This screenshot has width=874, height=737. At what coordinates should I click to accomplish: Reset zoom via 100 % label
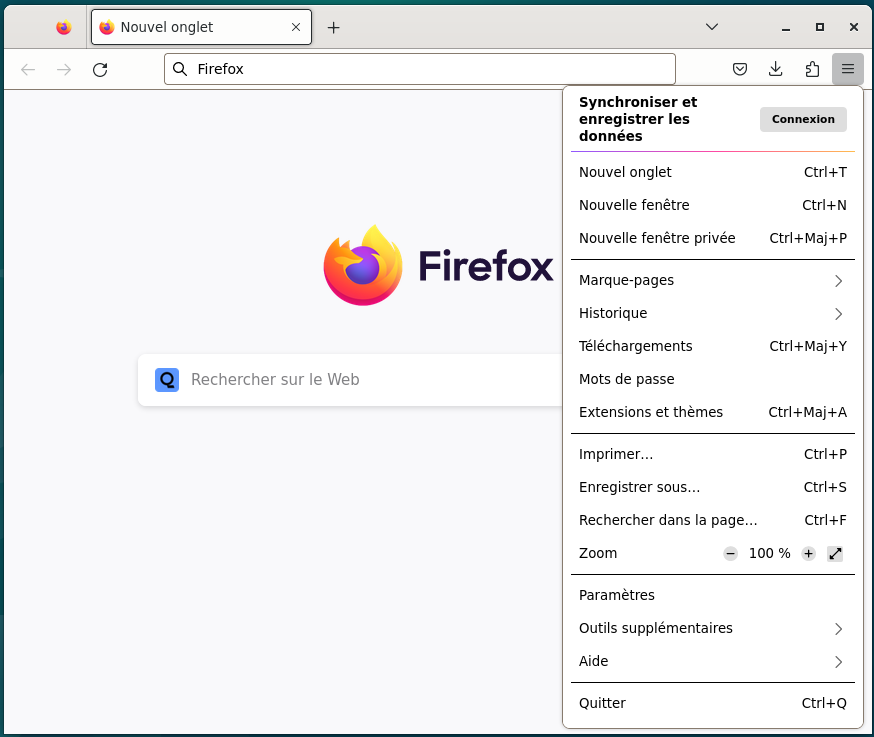tap(769, 554)
